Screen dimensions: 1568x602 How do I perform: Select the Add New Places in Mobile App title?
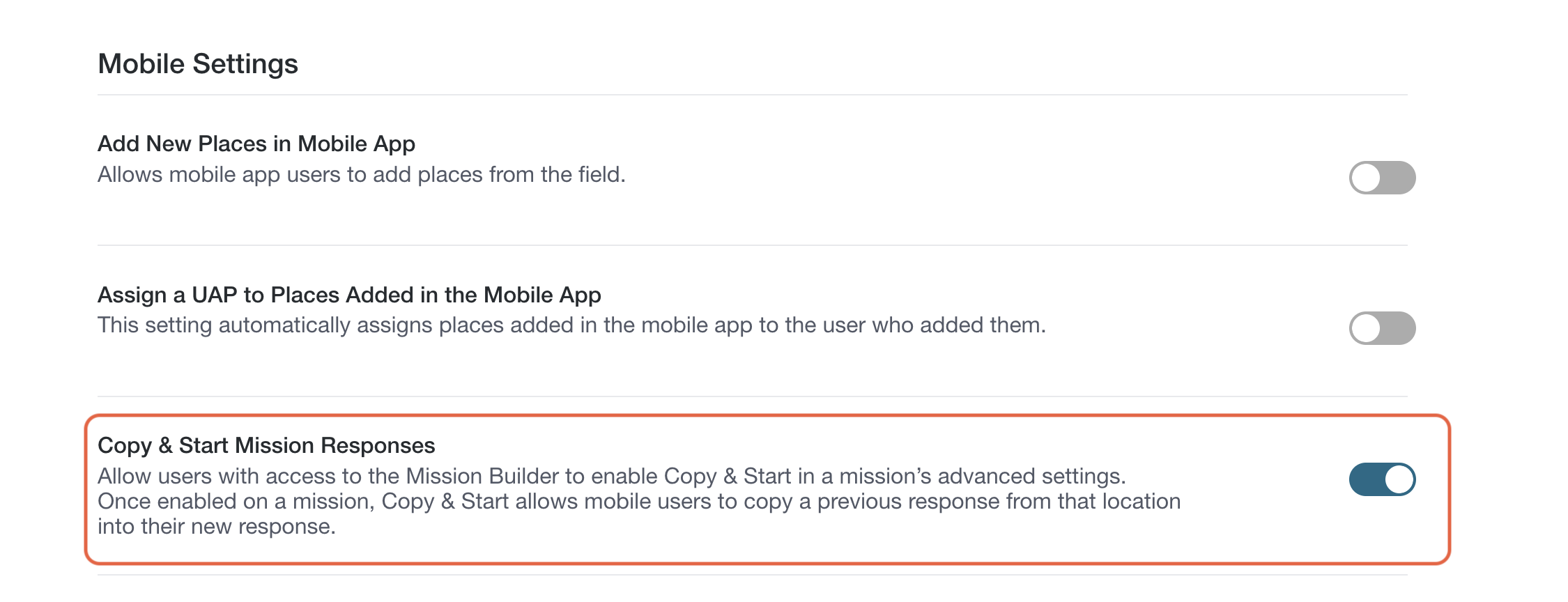point(256,144)
